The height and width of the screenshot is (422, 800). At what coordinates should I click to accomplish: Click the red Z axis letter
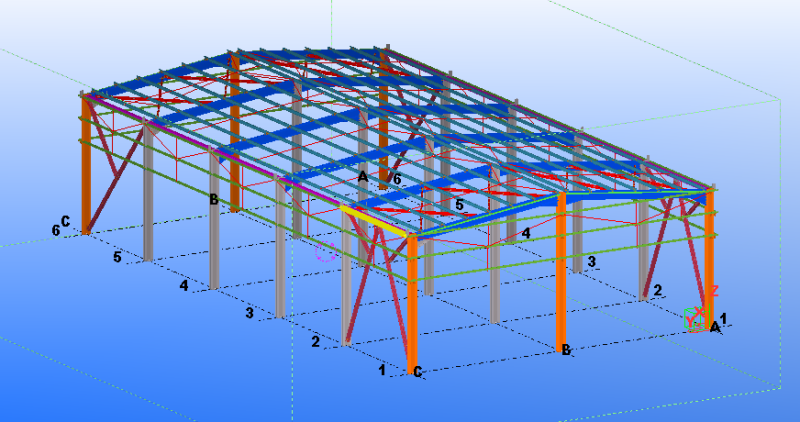(714, 291)
